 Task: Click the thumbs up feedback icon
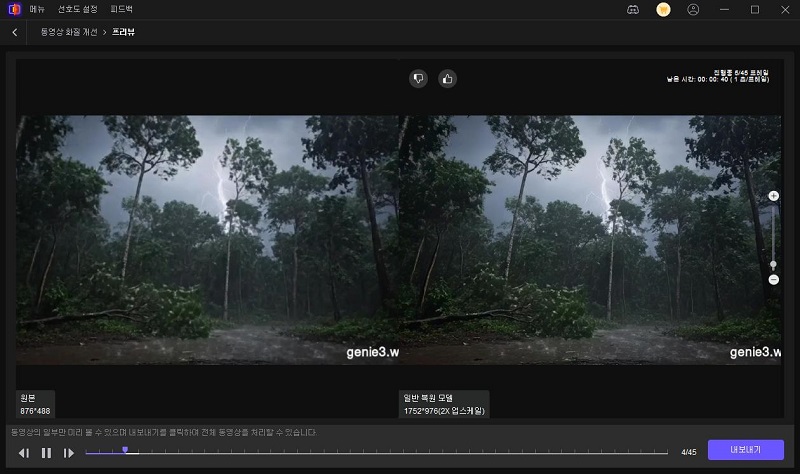point(448,78)
